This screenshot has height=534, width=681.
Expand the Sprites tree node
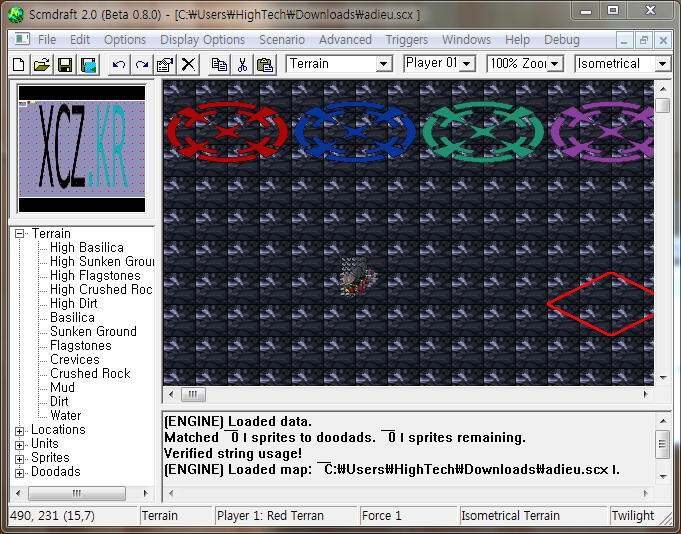pyautogui.click(x=19, y=459)
